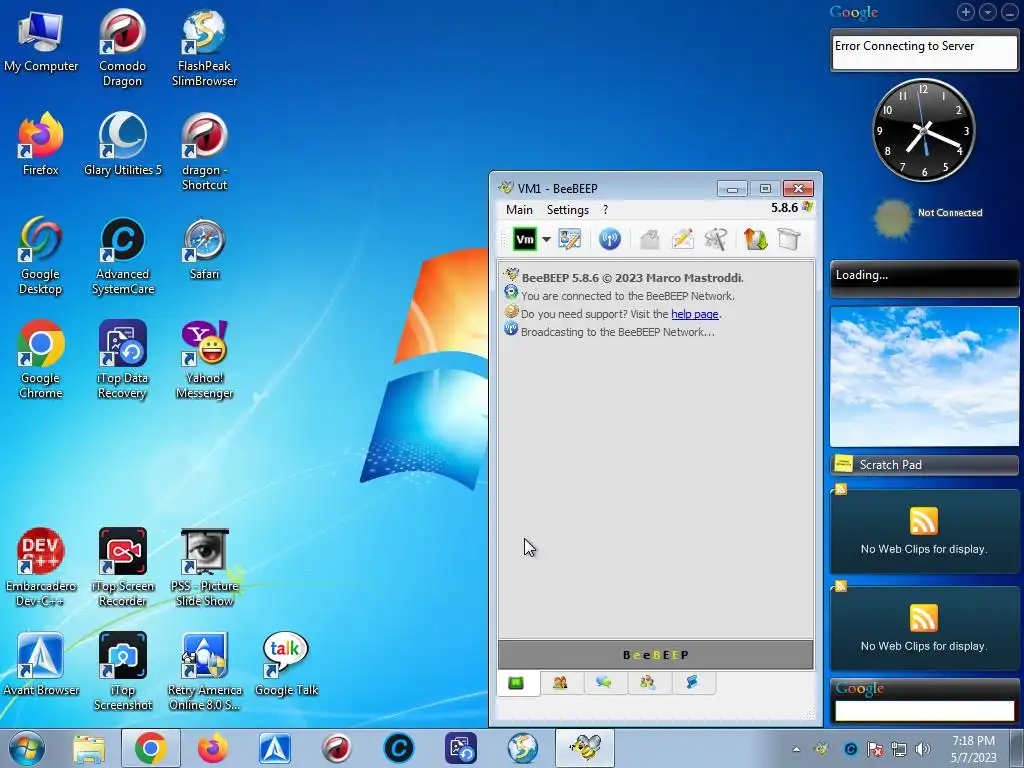Screen dimensions: 1024x768
Task: Click the file sharing box icon in BeeBEEP toolbar
Action: 789,240
